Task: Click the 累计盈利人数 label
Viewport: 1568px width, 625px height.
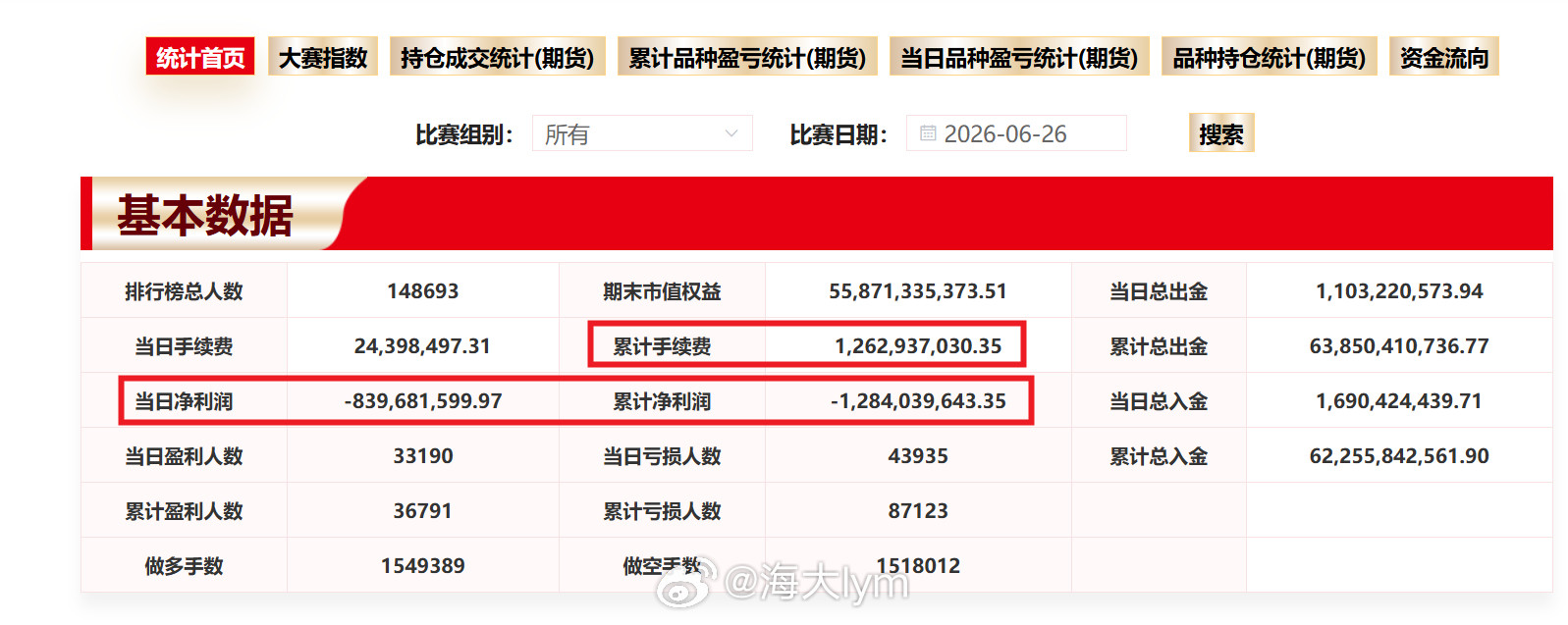Action: click(184, 511)
